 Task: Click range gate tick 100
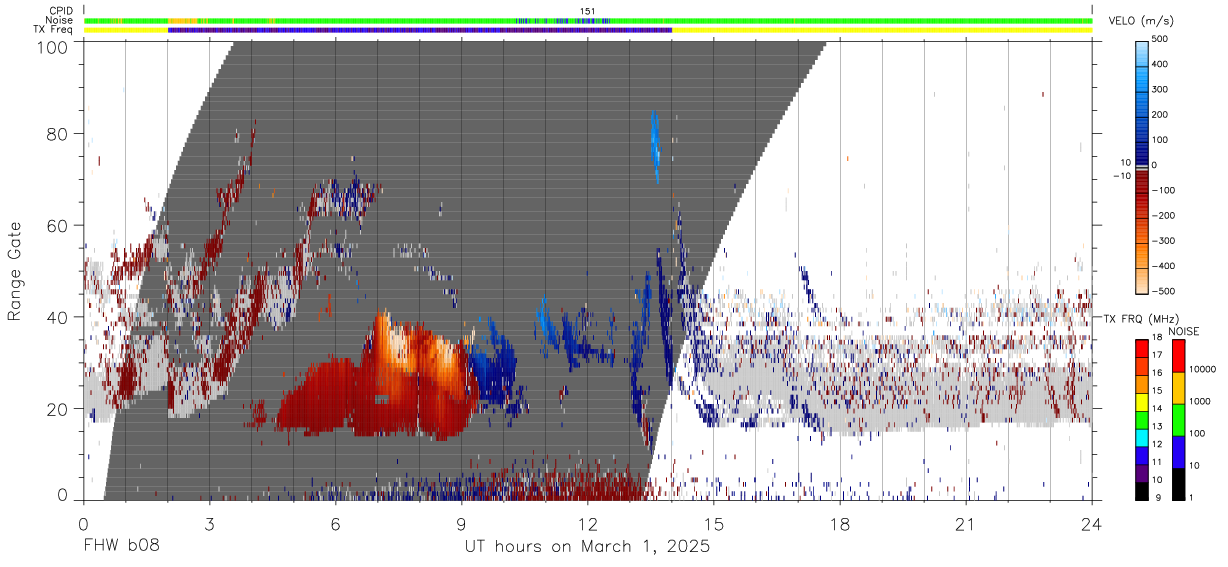[55, 47]
